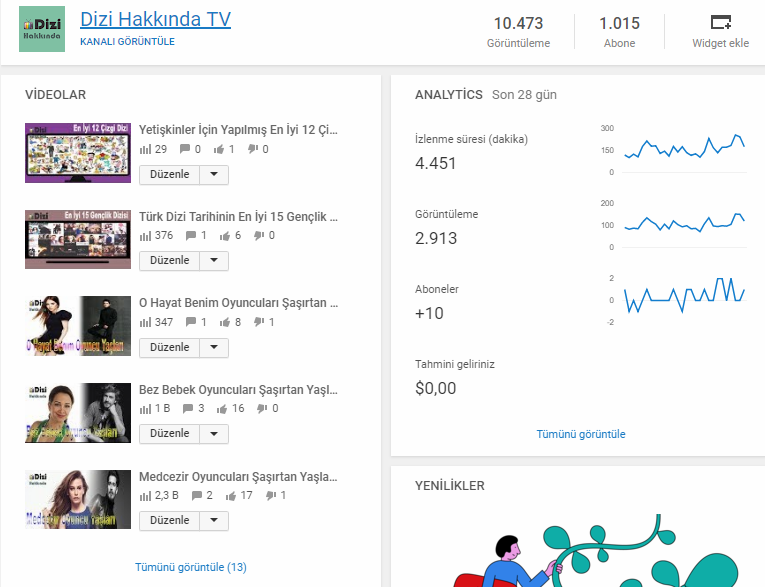Screen dimensions: 765x587
Task: Open the Dizi Hakkında TV channel title link
Action: (155, 19)
